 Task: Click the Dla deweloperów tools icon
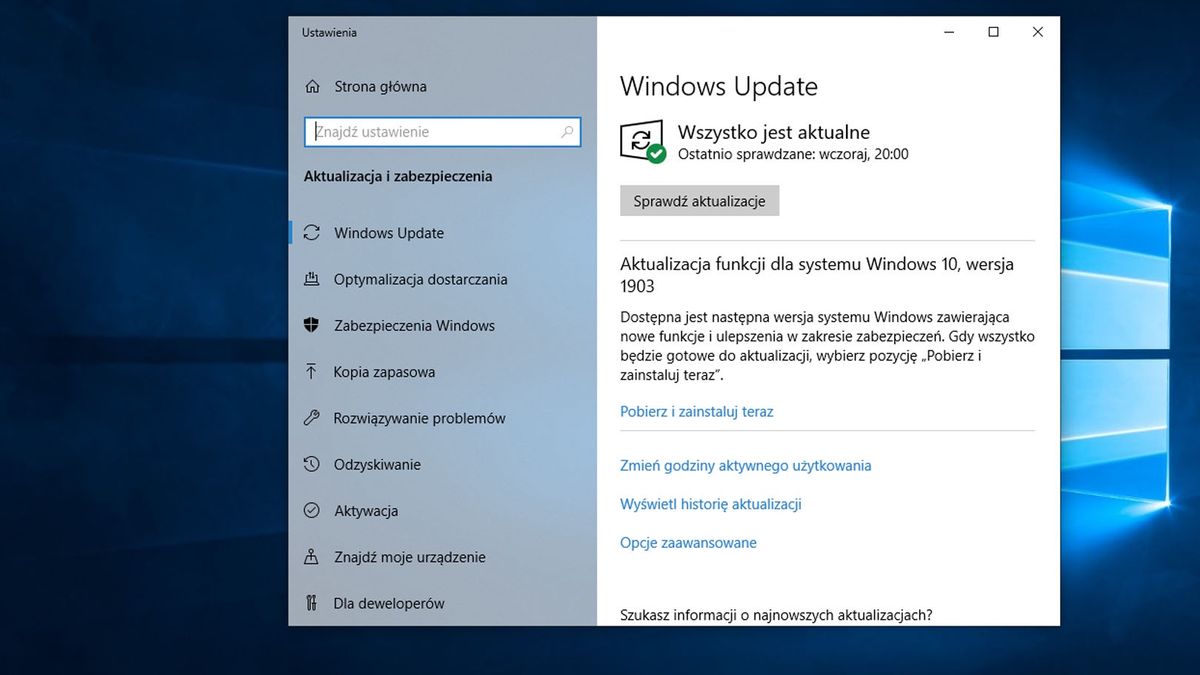pyautogui.click(x=312, y=603)
